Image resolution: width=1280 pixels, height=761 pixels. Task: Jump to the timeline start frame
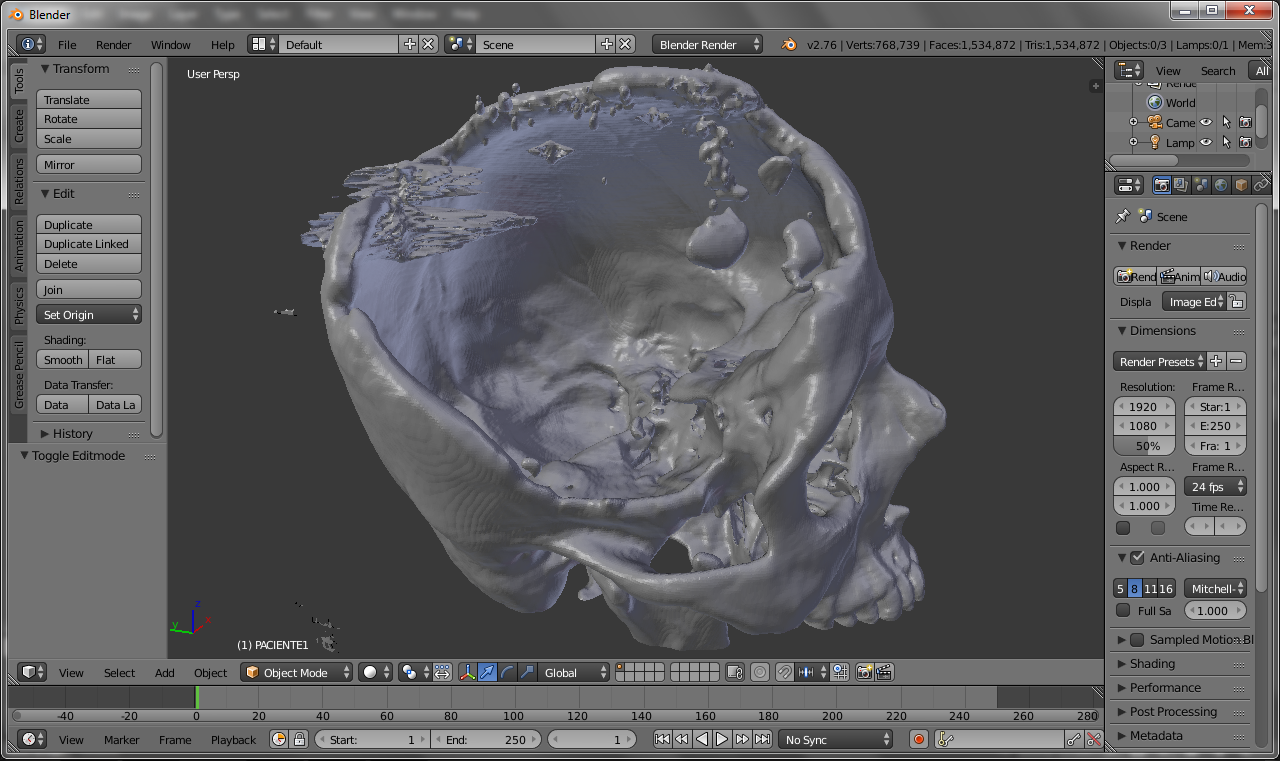click(662, 740)
